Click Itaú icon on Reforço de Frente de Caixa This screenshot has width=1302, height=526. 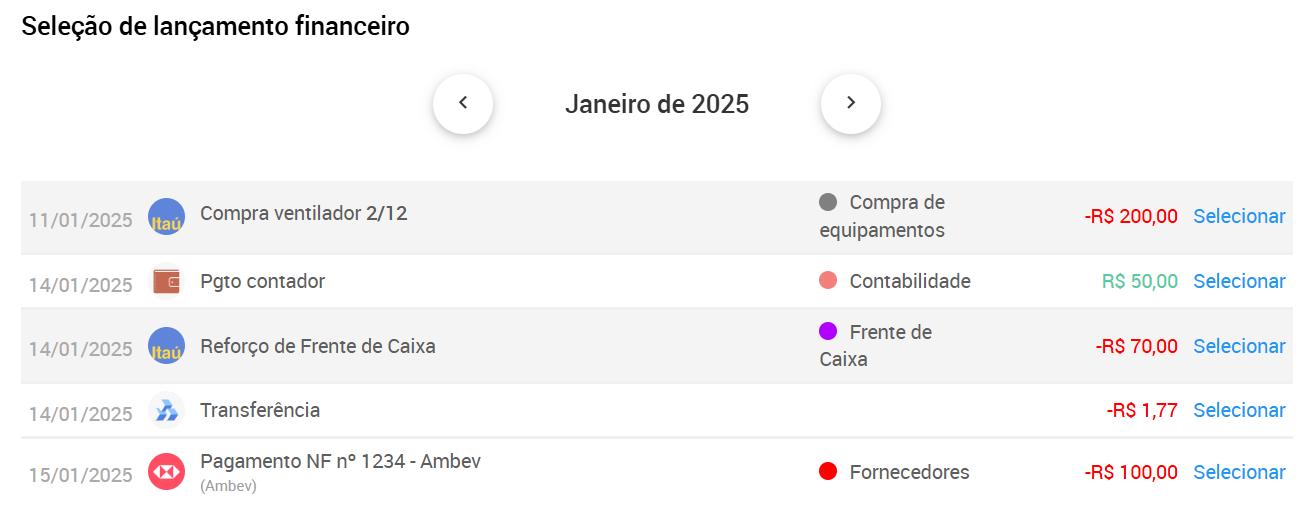click(166, 346)
